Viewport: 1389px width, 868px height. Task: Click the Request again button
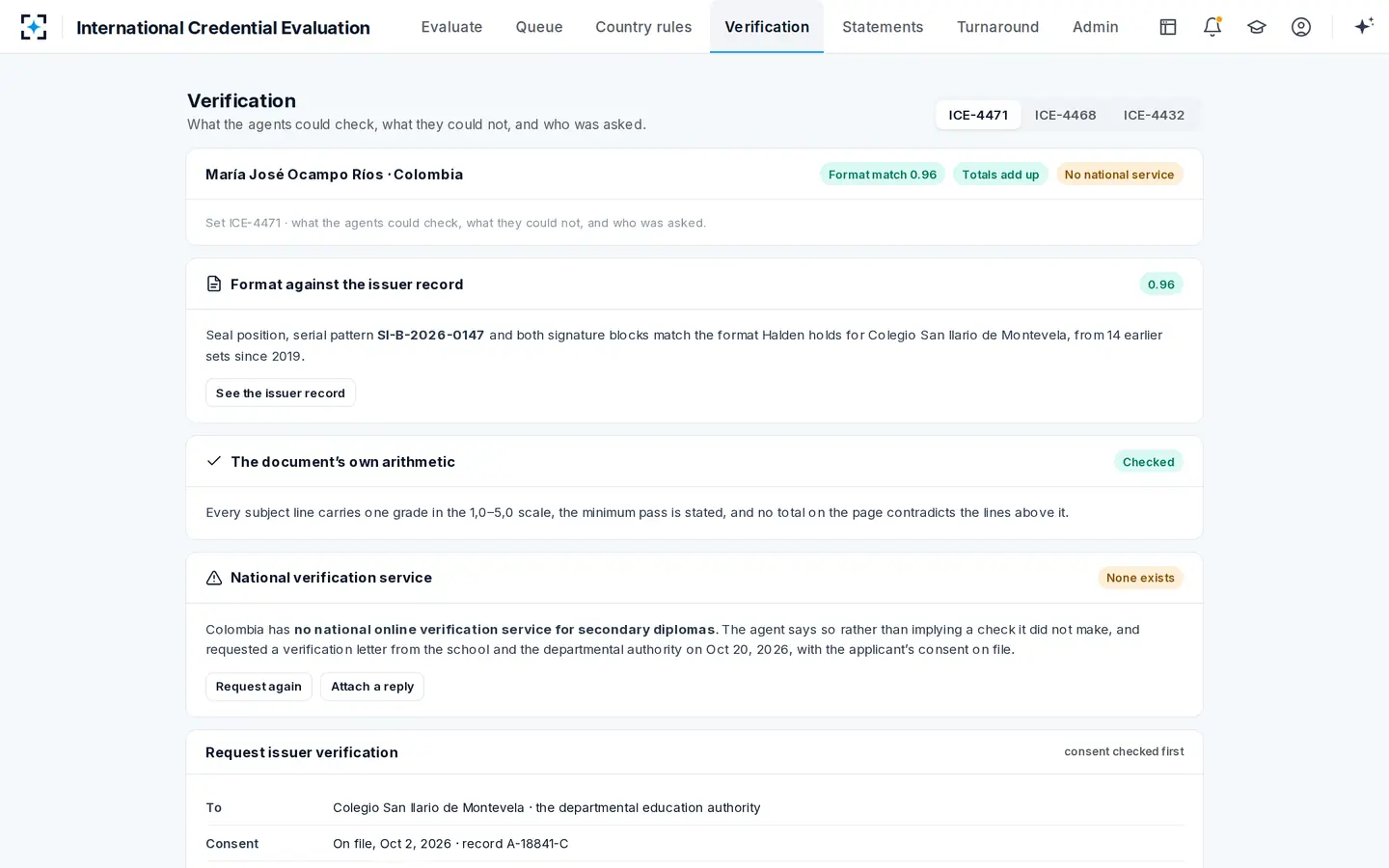(x=259, y=687)
